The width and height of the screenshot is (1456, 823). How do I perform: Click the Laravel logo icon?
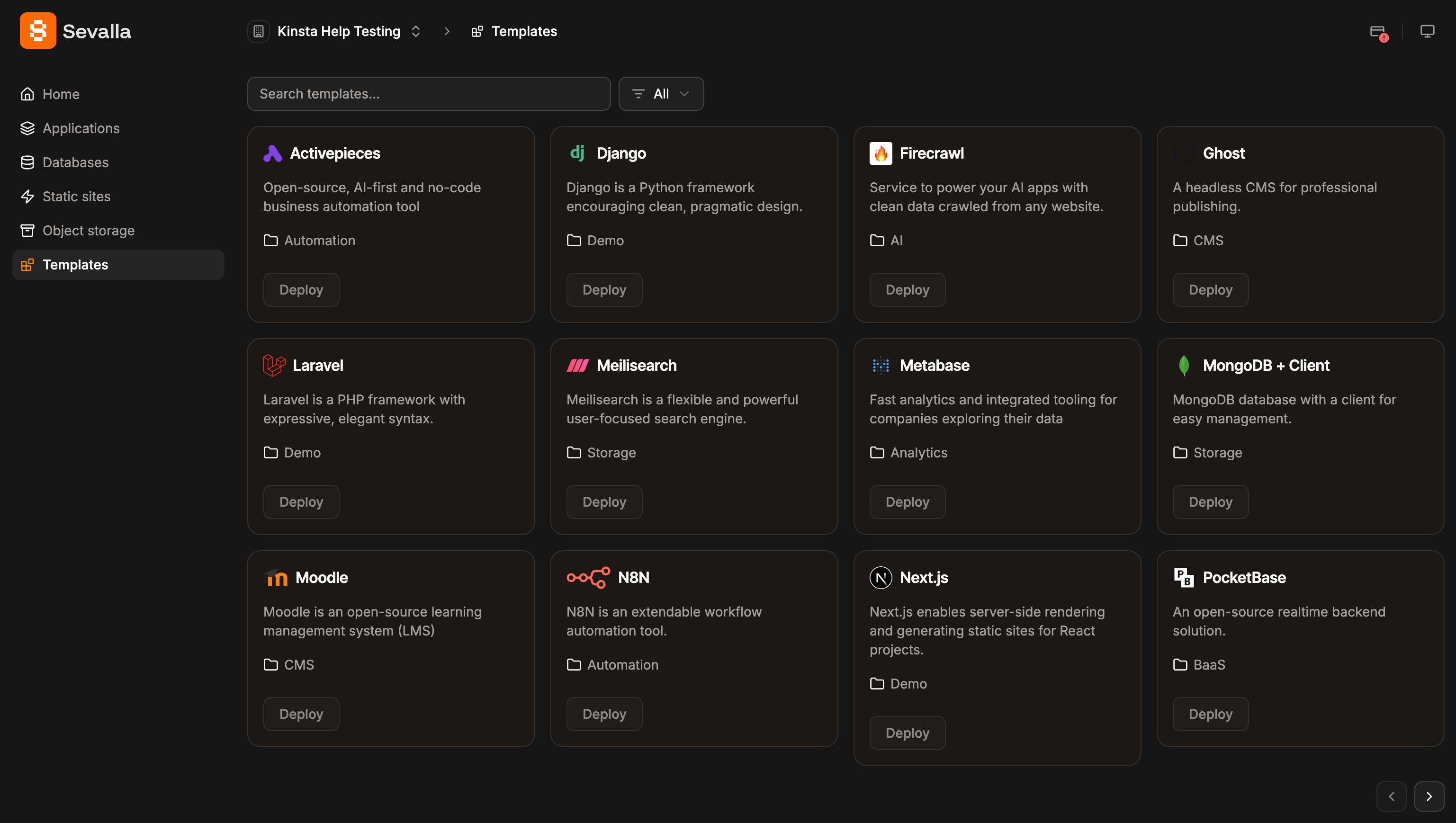[274, 365]
